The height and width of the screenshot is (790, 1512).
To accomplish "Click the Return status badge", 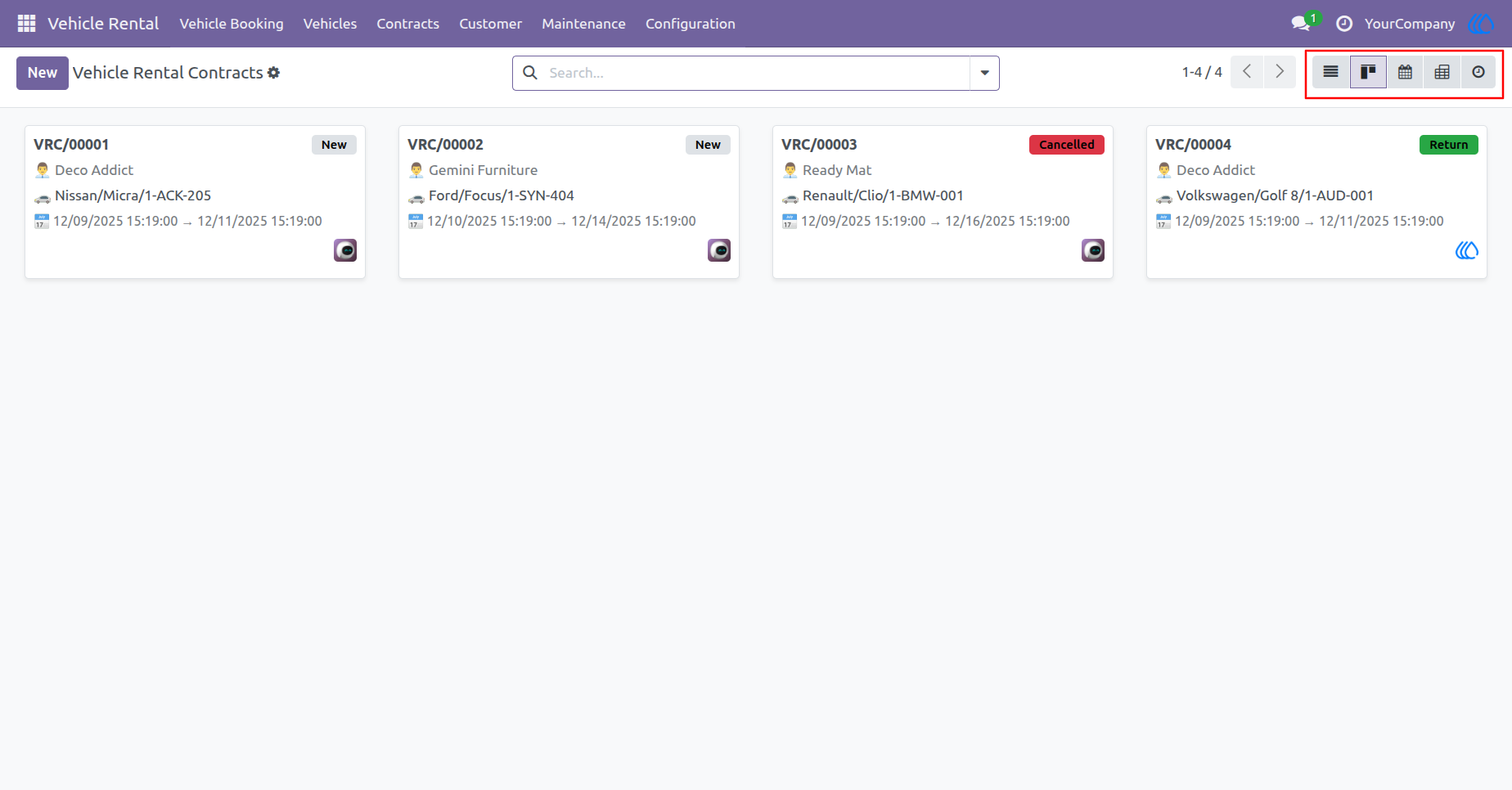I will point(1449,145).
